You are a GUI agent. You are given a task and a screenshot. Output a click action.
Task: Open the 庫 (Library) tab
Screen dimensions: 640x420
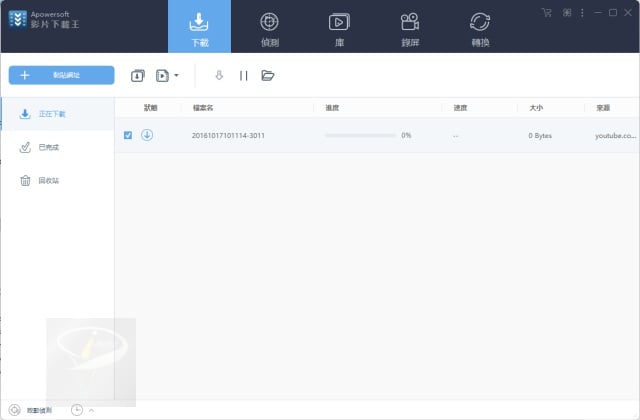click(x=339, y=29)
